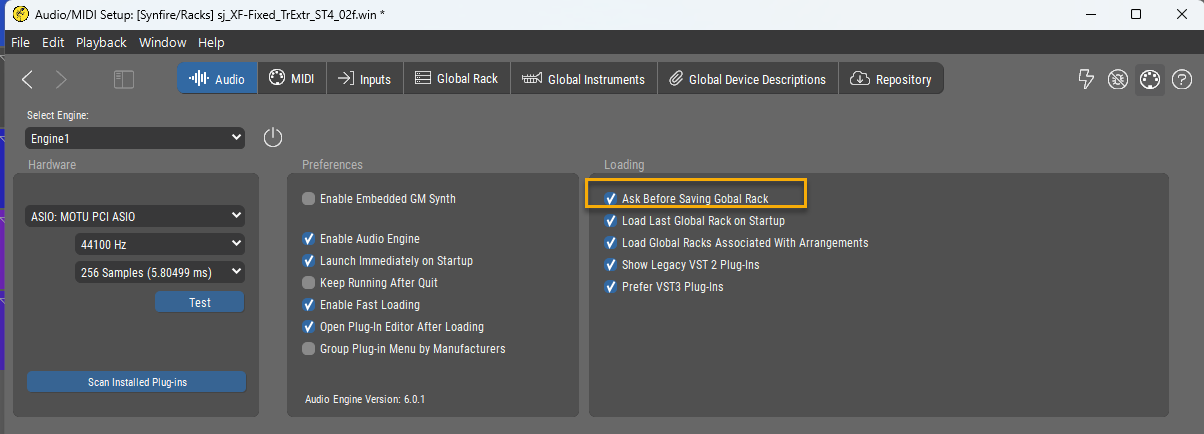Switch to the Global Rack tab

pyautogui.click(x=456, y=79)
